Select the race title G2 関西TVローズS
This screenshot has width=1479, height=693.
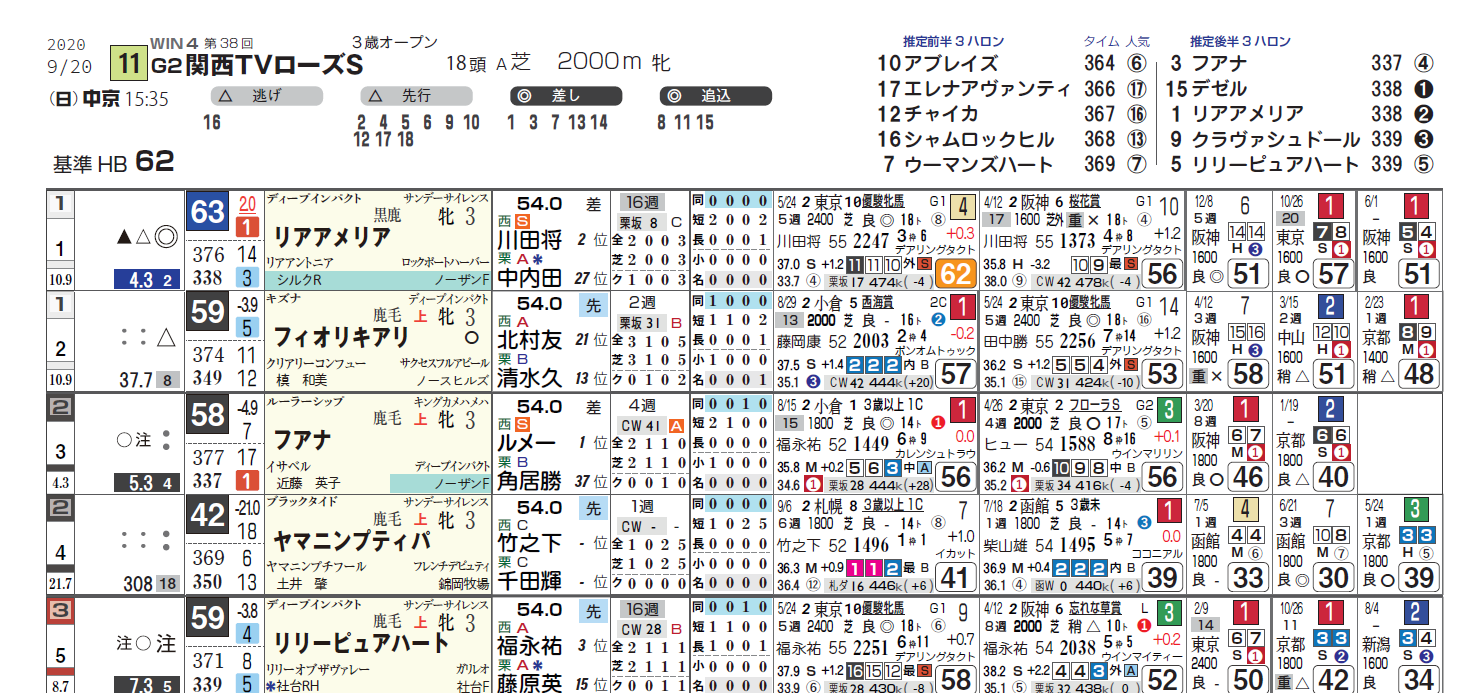[x=256, y=66]
